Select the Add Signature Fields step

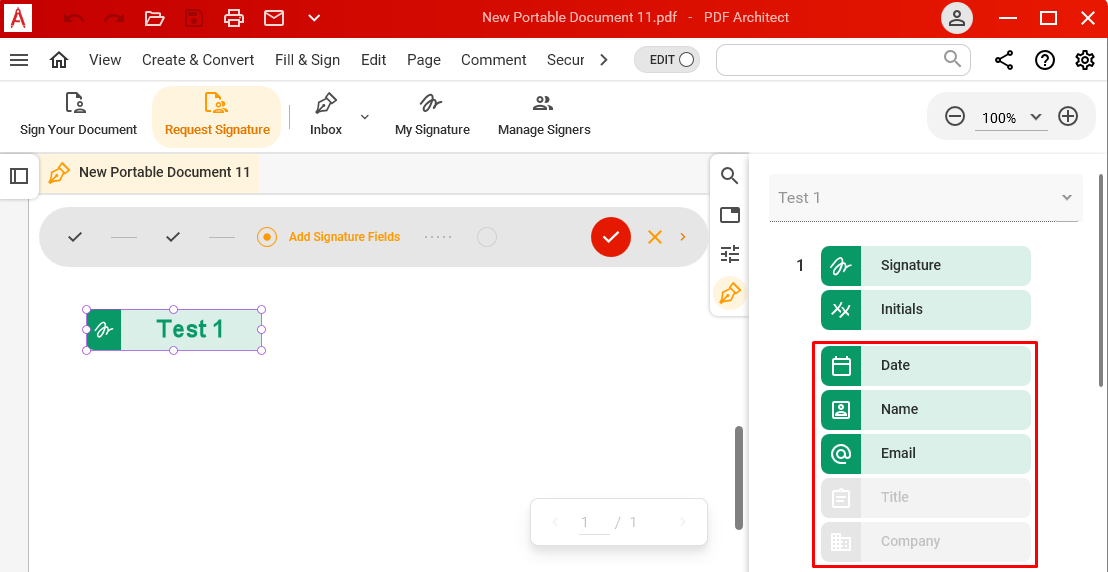[329, 237]
